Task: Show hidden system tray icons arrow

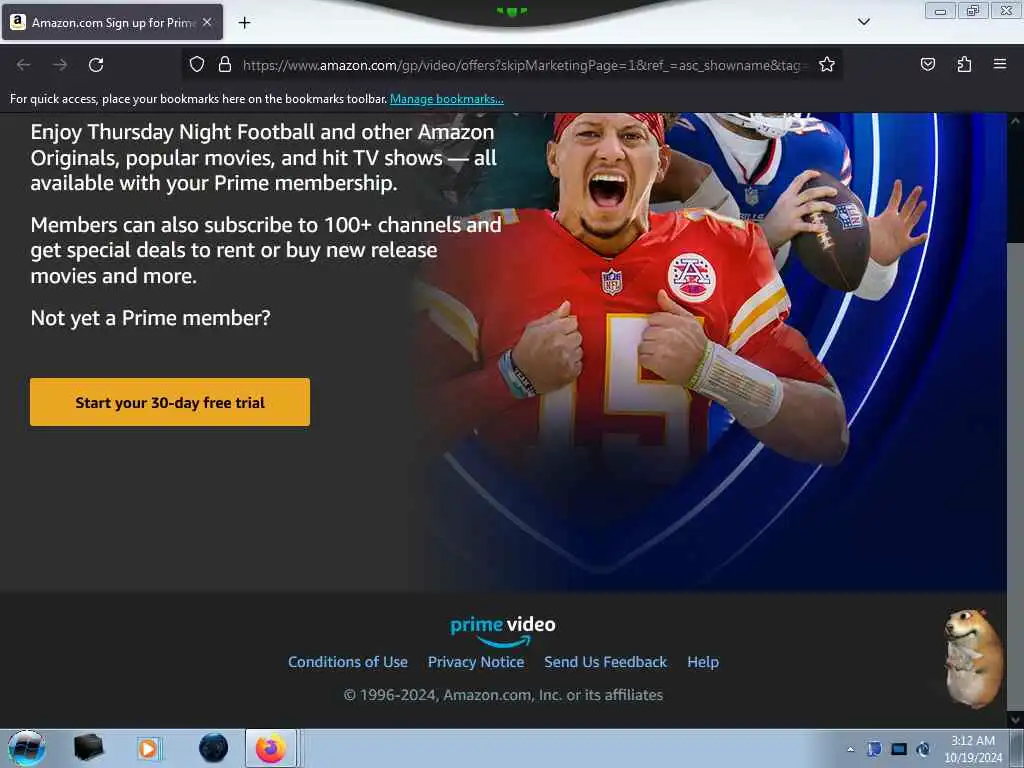Action: point(850,749)
